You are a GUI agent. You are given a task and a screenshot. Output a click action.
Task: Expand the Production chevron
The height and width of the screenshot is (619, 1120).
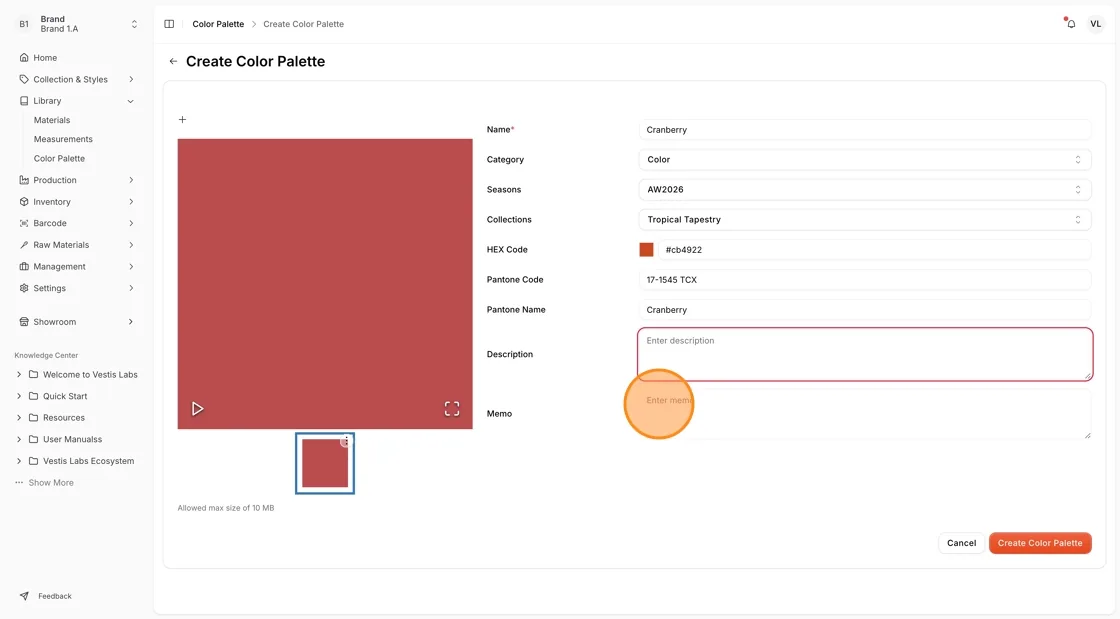pyautogui.click(x=131, y=180)
